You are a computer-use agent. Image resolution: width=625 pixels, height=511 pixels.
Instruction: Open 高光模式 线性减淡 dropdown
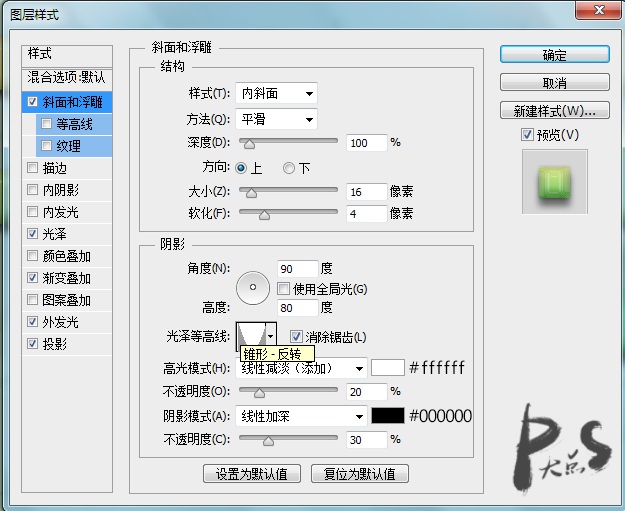[301, 368]
